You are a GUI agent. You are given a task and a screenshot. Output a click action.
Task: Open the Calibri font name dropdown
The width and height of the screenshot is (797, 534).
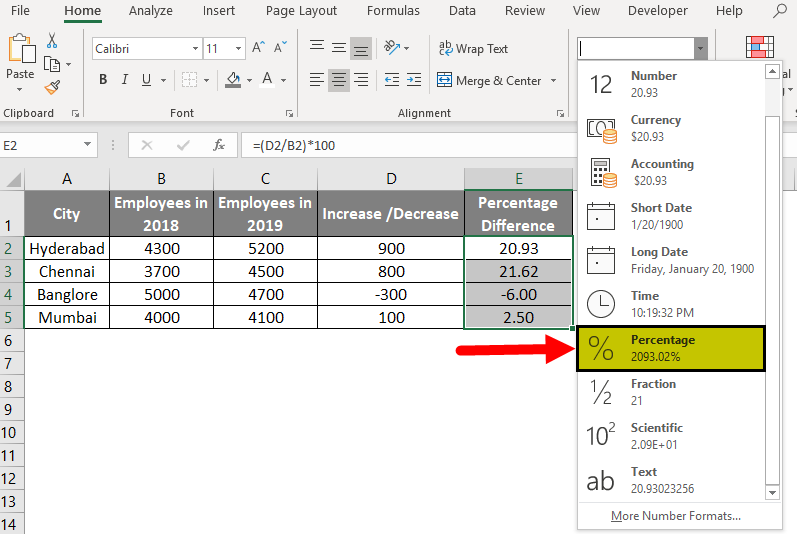coord(195,48)
